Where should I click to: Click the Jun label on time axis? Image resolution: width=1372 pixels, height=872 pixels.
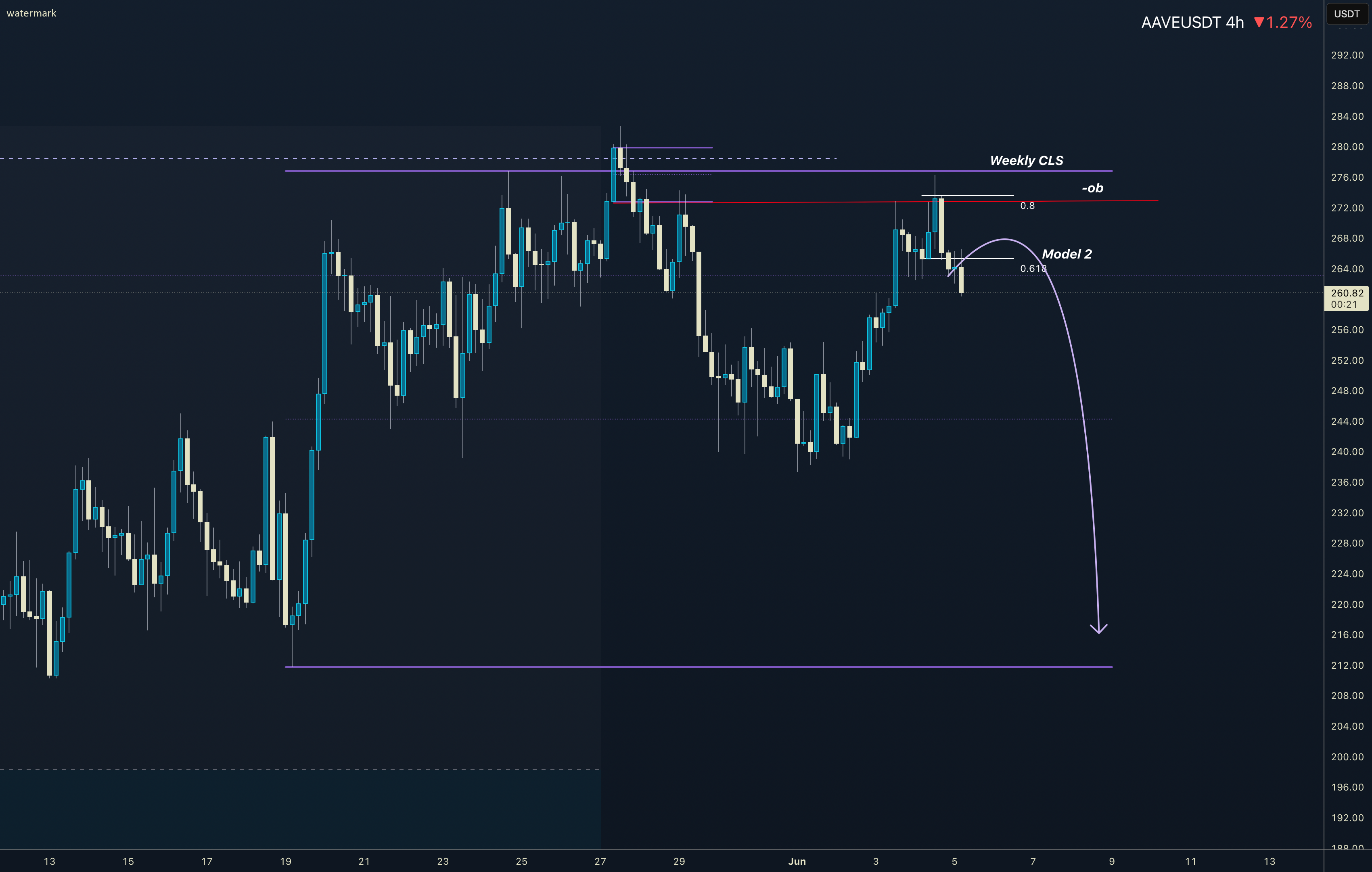(x=797, y=861)
